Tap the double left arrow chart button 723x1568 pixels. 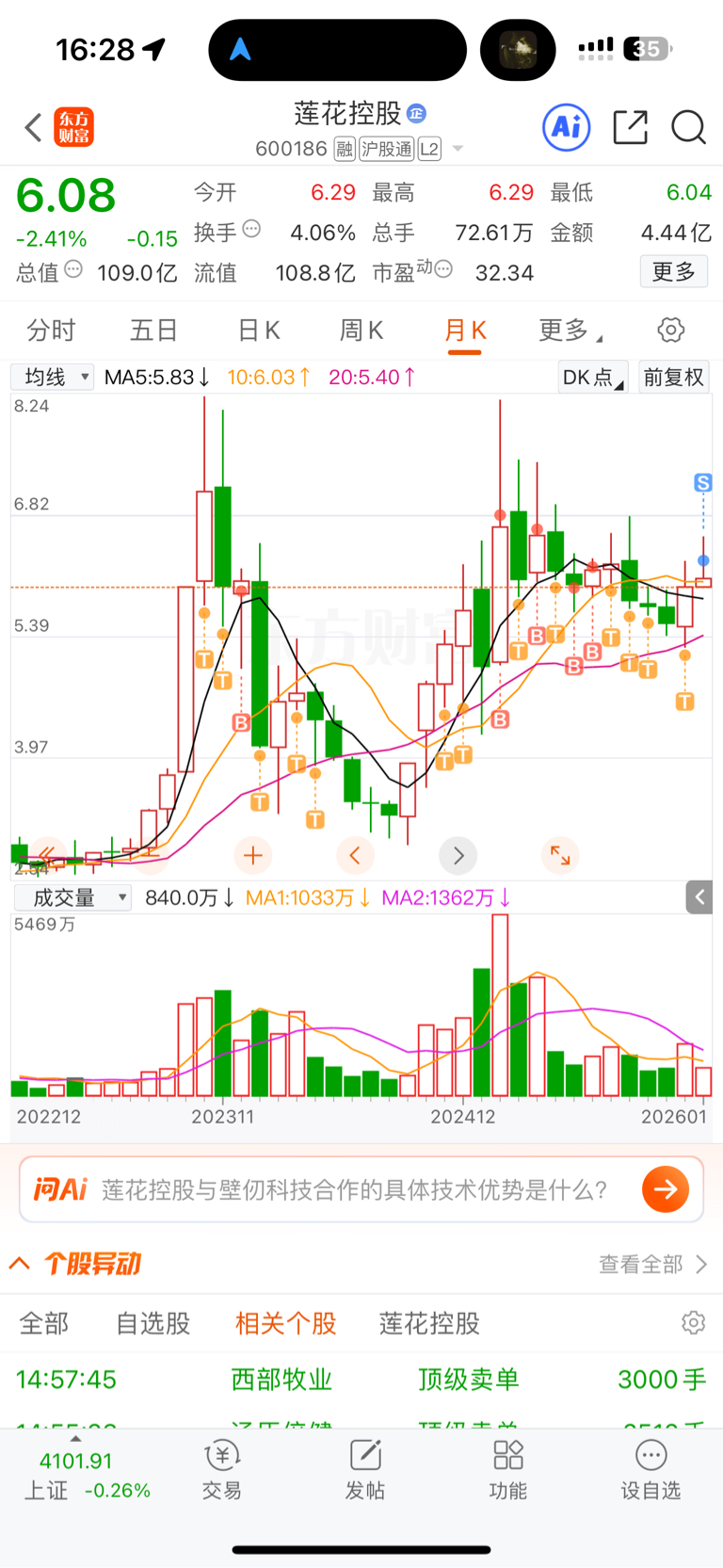(46, 855)
